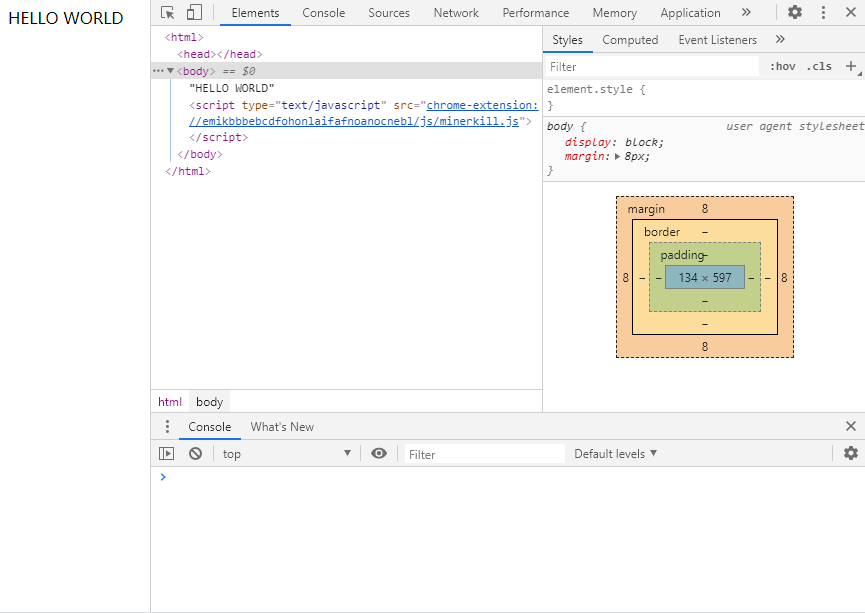Image resolution: width=865 pixels, height=613 pixels.
Task: Activate the inspect element picker icon
Action: pyautogui.click(x=167, y=13)
